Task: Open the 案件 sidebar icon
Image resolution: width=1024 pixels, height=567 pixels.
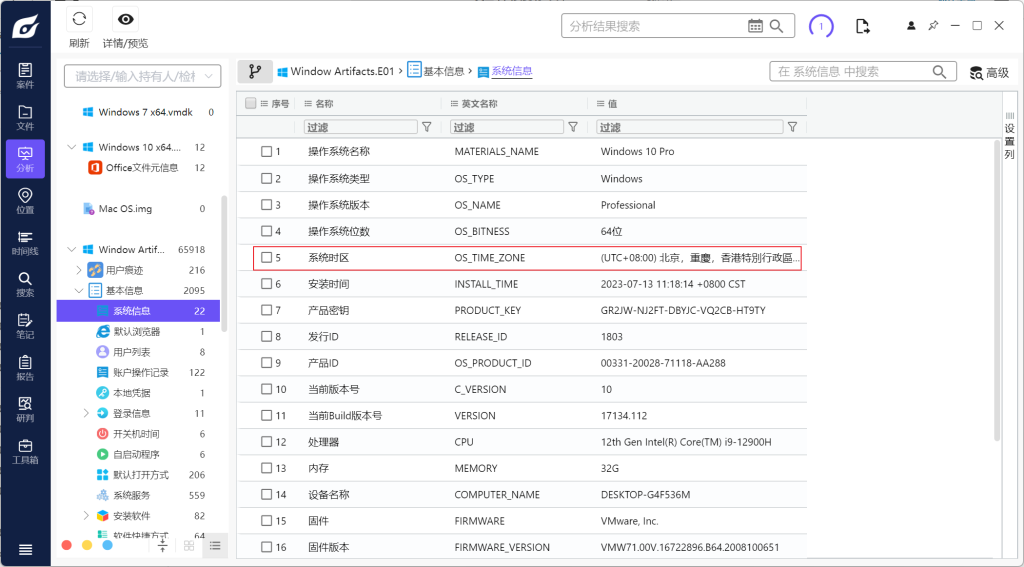Action: (25, 75)
